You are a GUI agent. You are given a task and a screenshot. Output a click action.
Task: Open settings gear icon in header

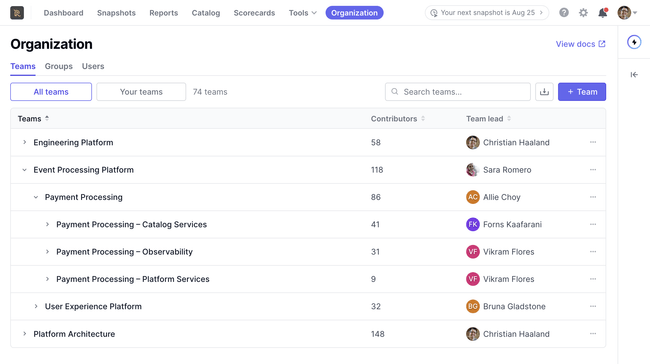coord(583,13)
